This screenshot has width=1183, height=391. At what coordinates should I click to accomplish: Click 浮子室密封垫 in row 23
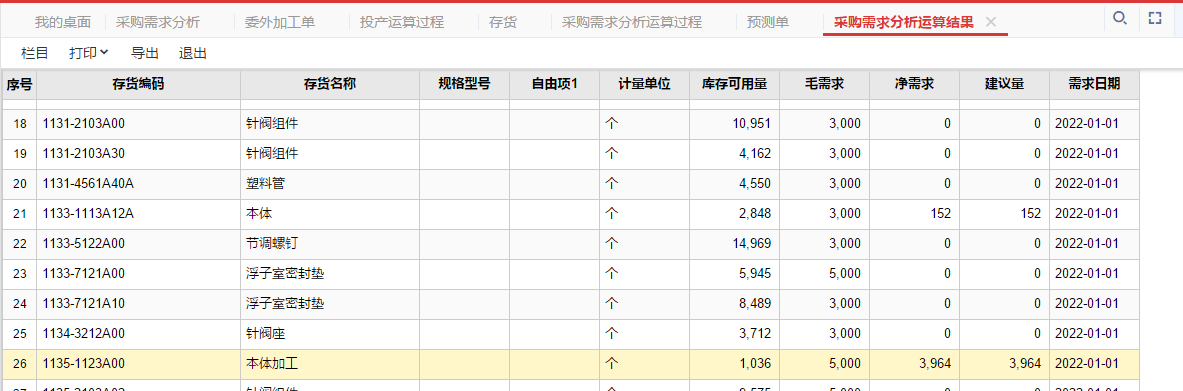[x=330, y=273]
